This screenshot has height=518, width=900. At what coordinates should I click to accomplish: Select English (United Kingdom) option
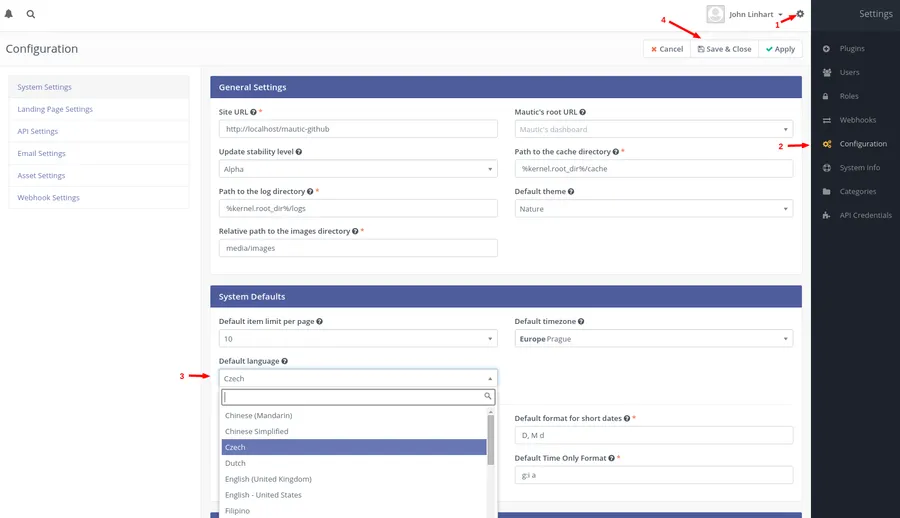click(x=354, y=479)
